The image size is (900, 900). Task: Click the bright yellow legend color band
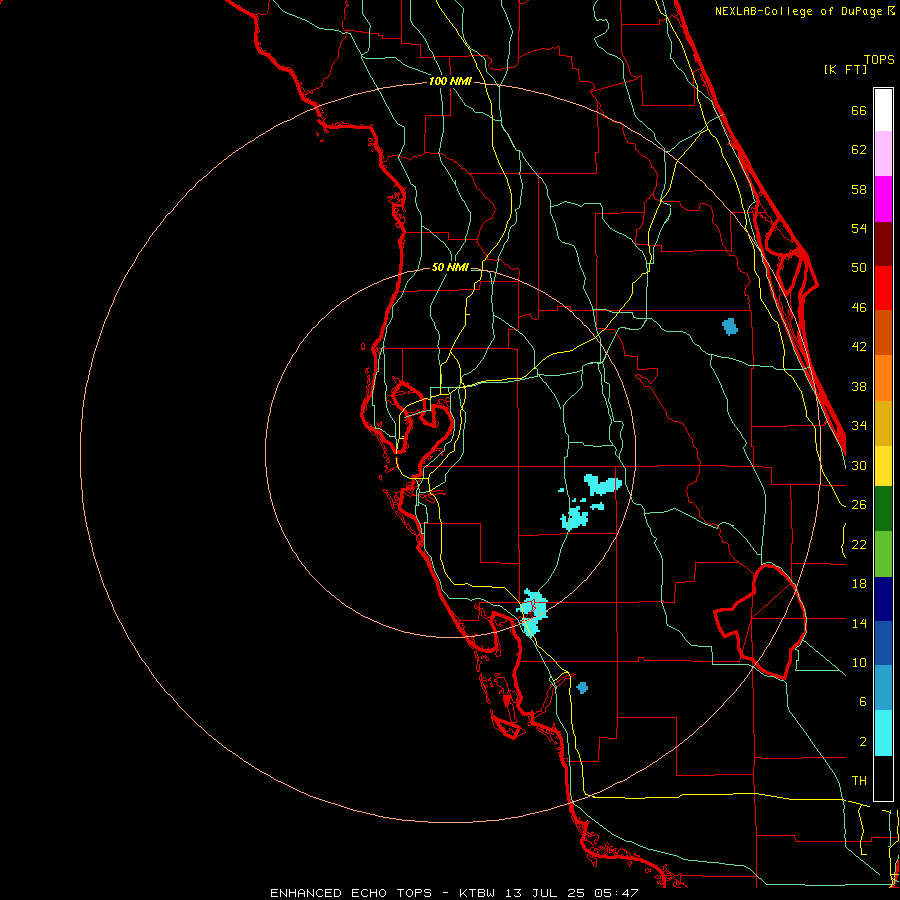(883, 466)
